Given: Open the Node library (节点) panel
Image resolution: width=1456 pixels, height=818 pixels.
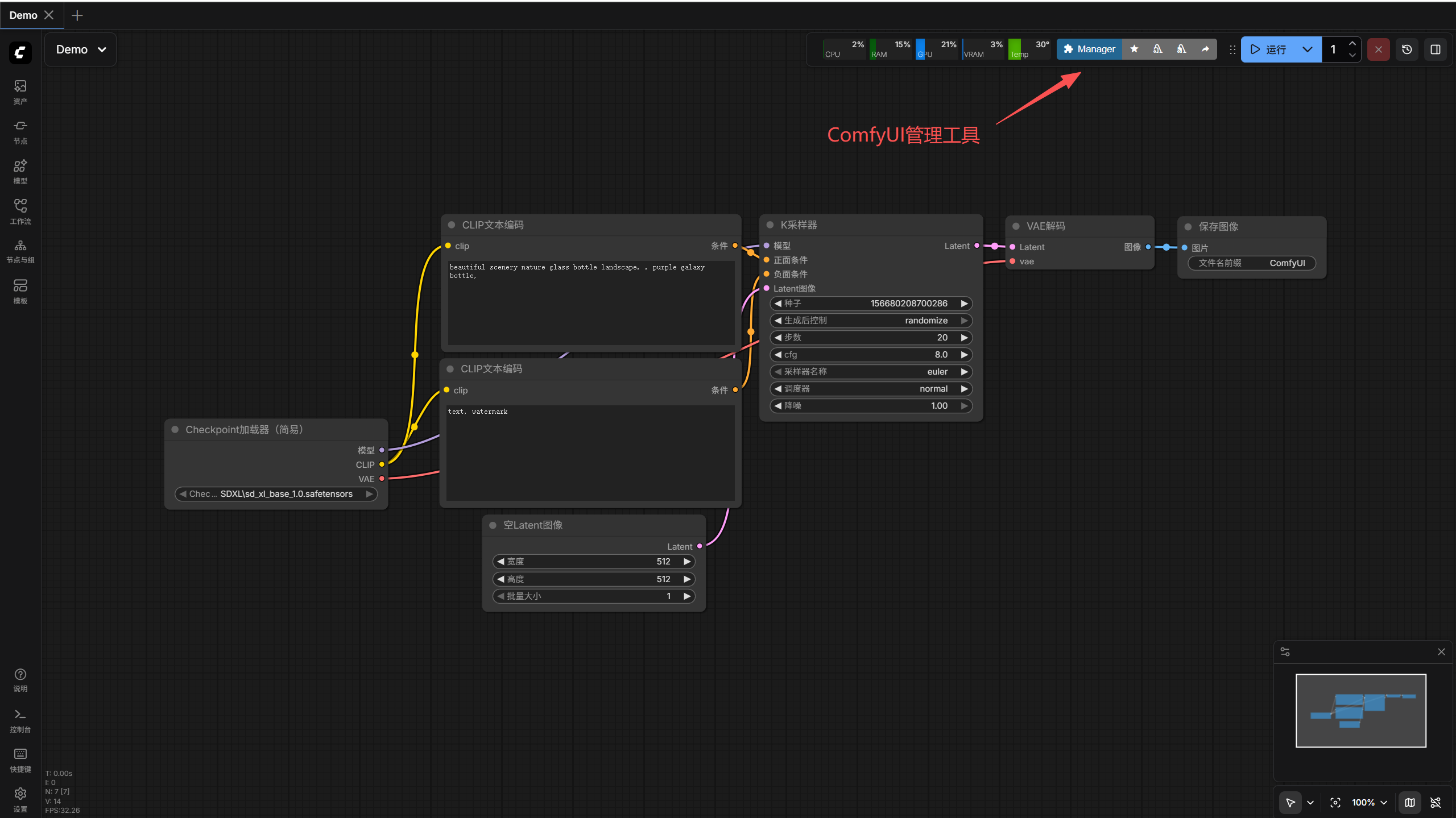Looking at the screenshot, I should click(x=20, y=131).
